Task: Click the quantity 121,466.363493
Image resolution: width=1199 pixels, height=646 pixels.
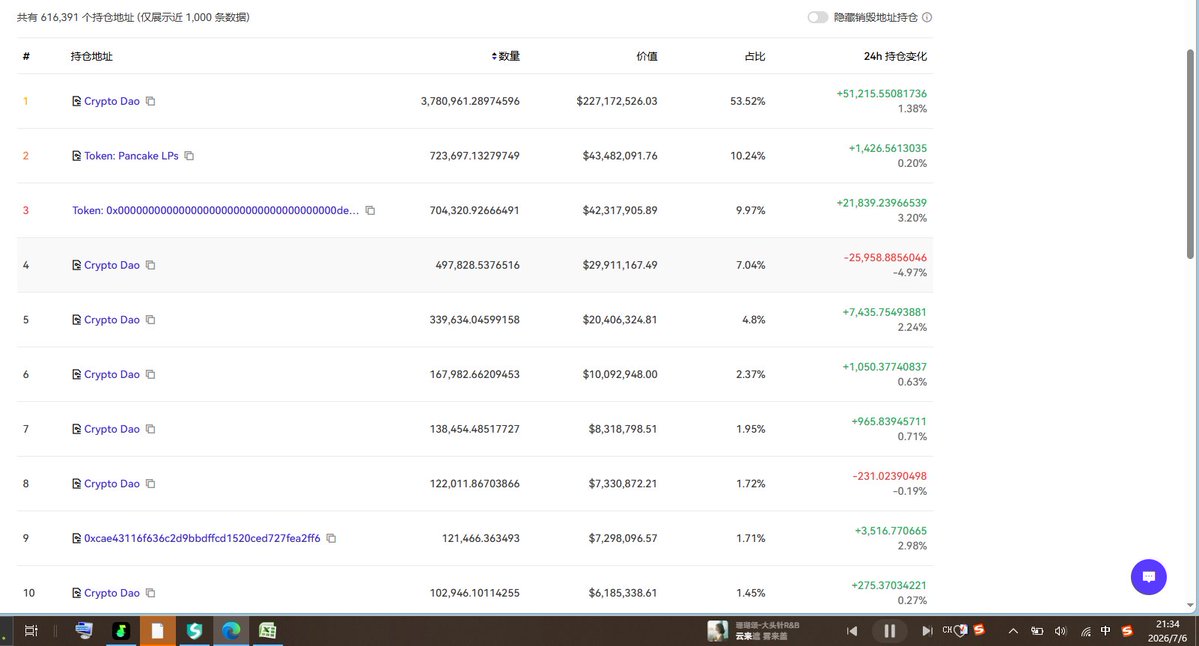Action: pyautogui.click(x=481, y=538)
